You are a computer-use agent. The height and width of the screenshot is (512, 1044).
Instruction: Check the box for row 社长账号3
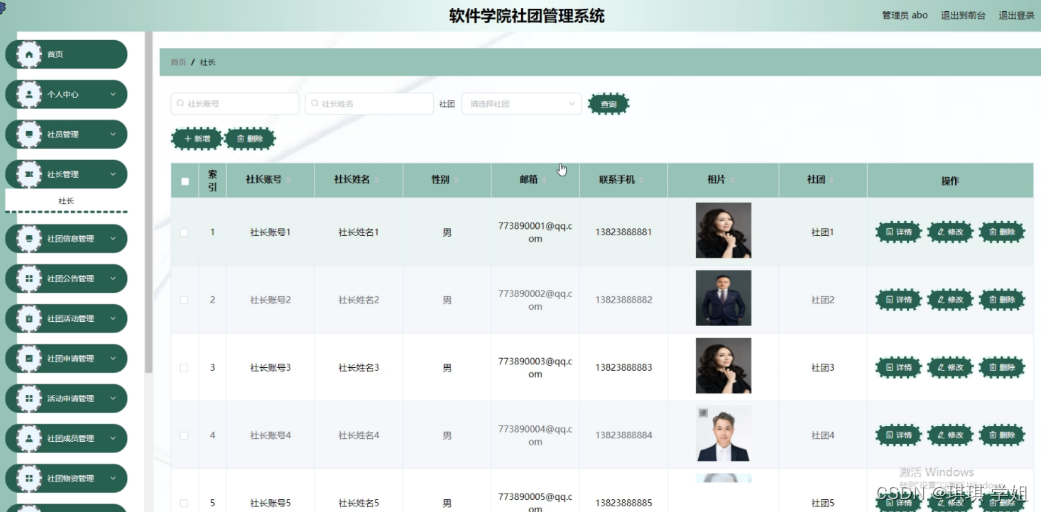[x=184, y=368]
